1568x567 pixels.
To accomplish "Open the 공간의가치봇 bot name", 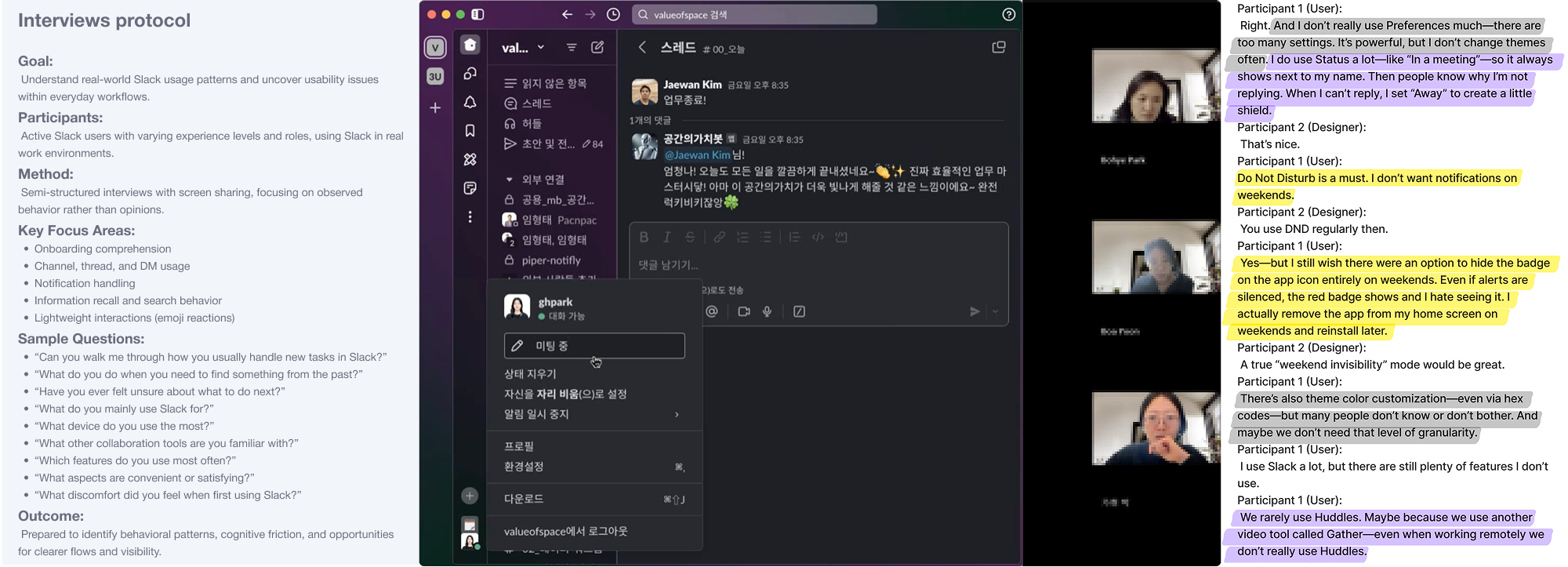I will tap(693, 139).
